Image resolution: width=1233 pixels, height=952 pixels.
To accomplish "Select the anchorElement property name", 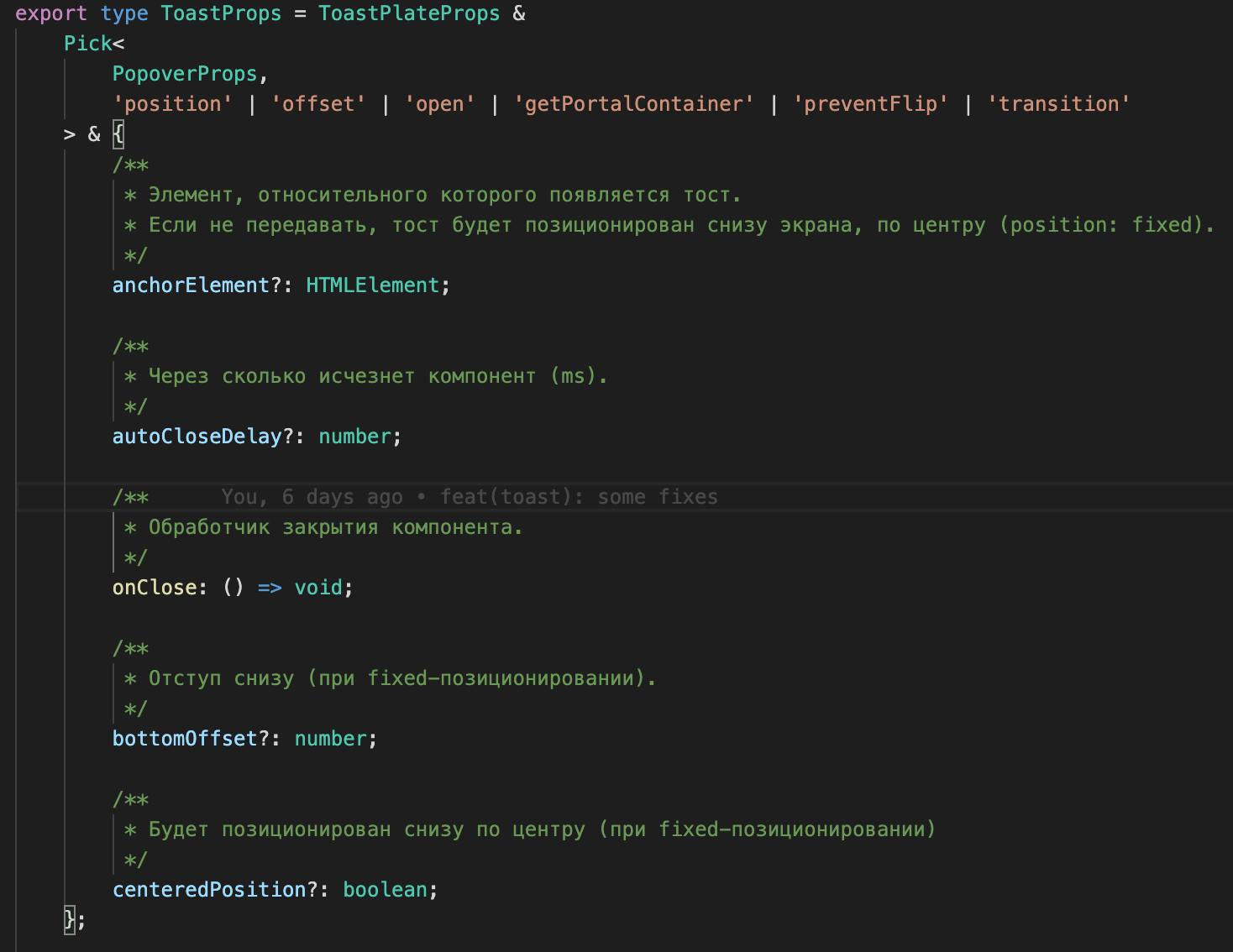I will (190, 285).
